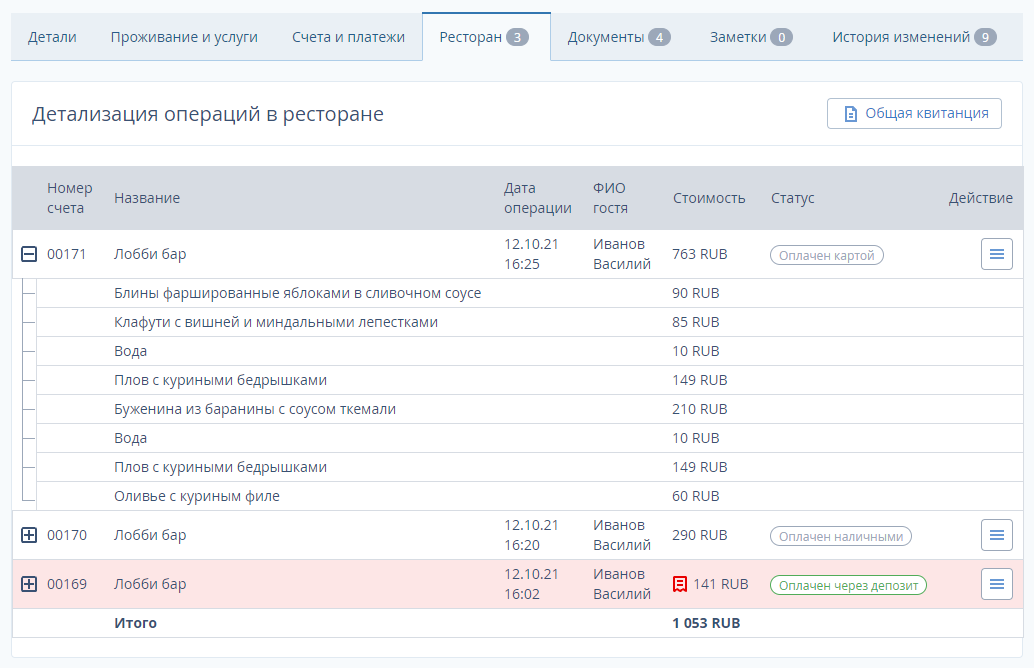
Task: Click date 12.10.21 16:02
Action: click(x=532, y=584)
